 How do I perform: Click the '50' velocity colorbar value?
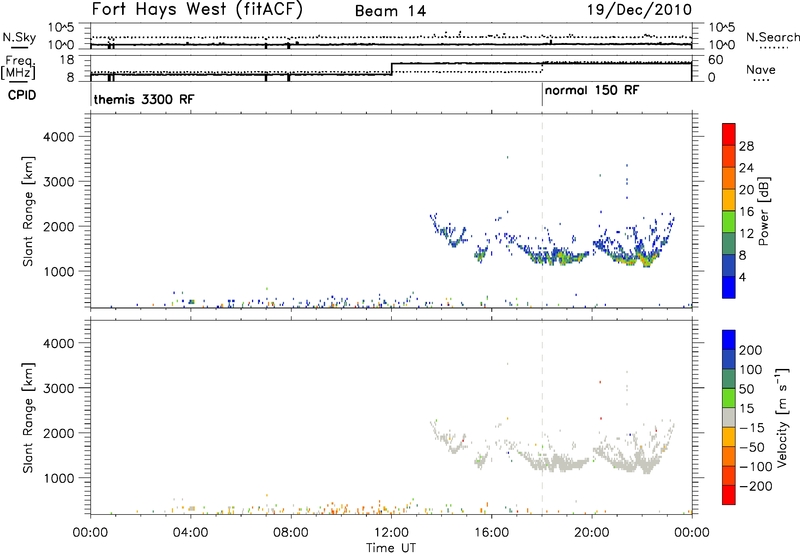pos(746,389)
